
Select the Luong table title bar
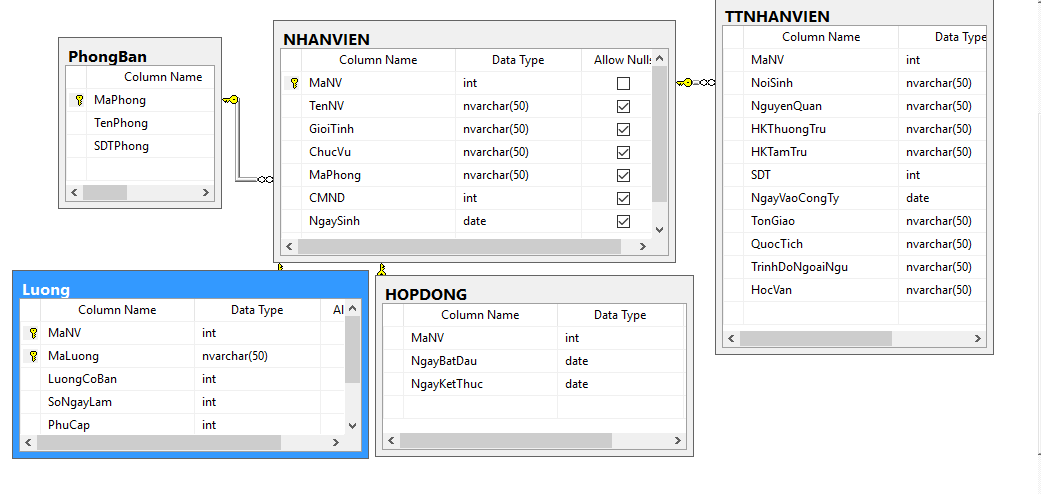190,289
